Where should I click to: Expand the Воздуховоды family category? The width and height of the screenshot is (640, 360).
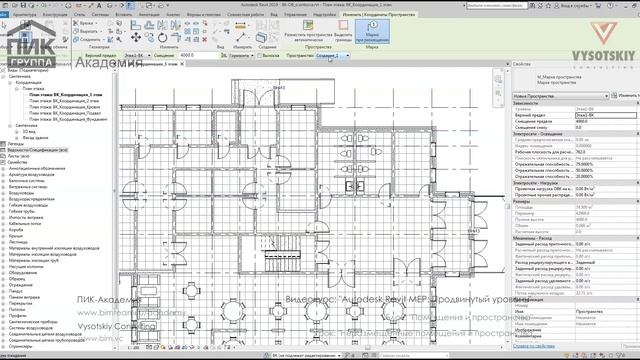[3, 193]
